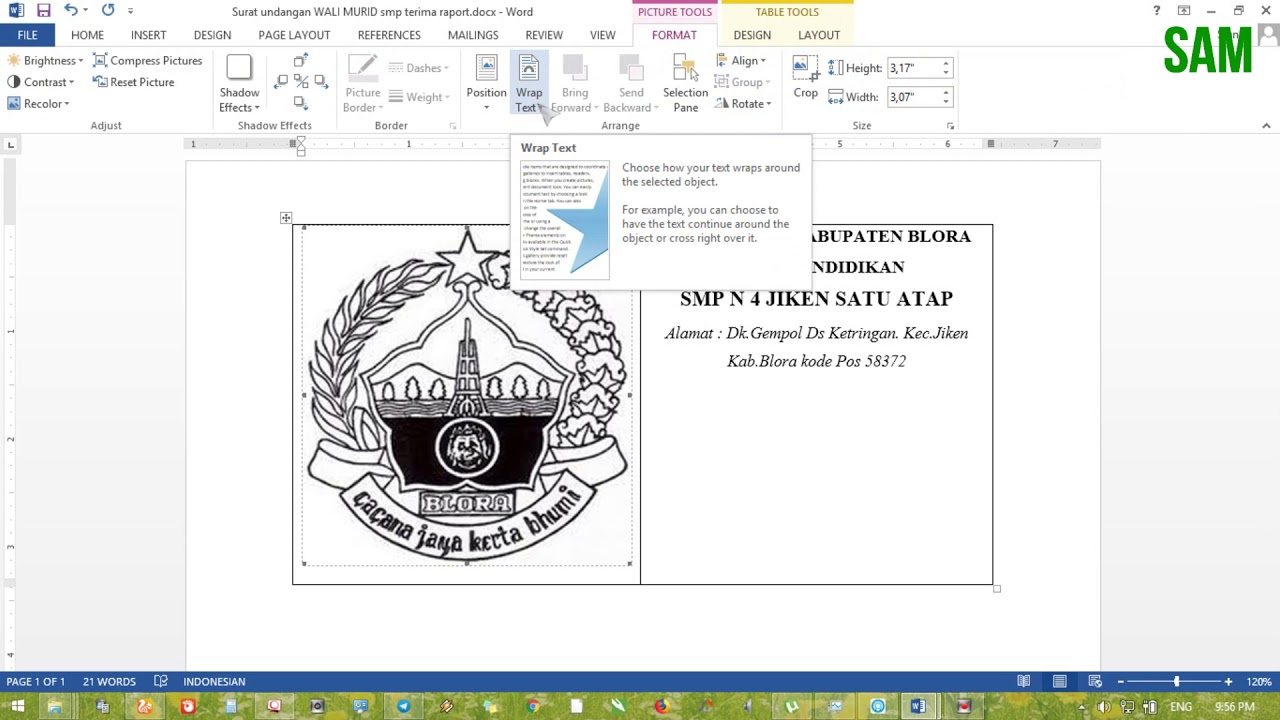Open the Dashes dropdown

418,68
